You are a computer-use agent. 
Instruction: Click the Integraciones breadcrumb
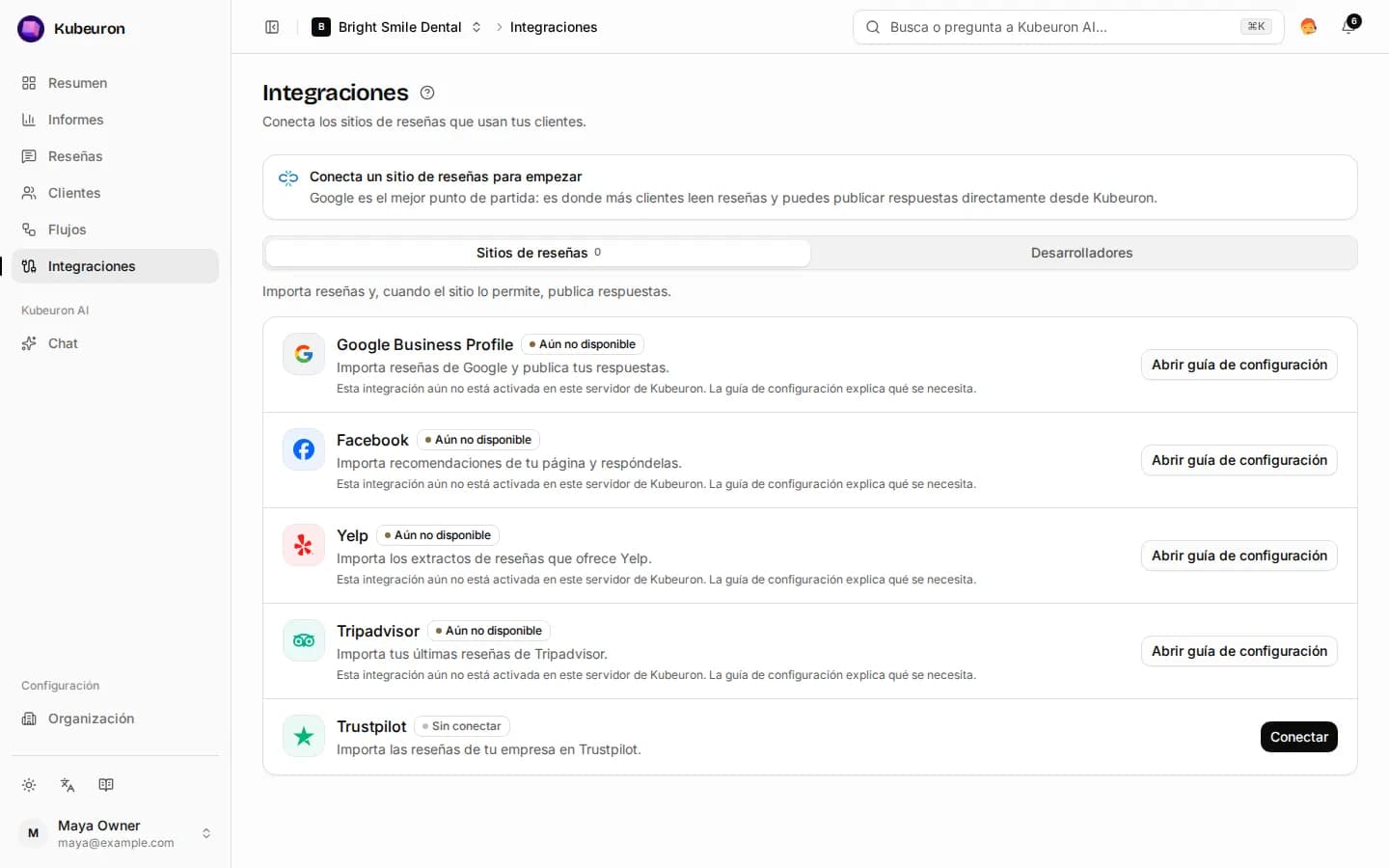click(554, 27)
